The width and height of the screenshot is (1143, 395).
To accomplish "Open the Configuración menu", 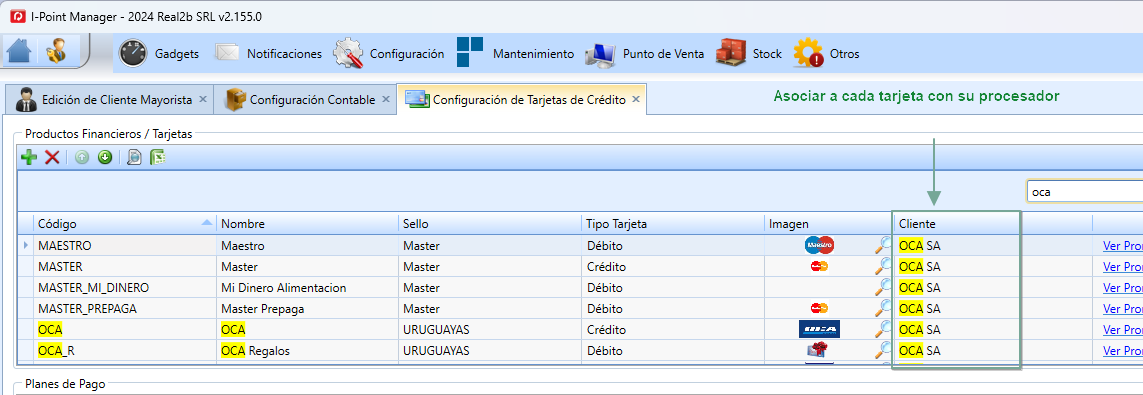I will [389, 53].
